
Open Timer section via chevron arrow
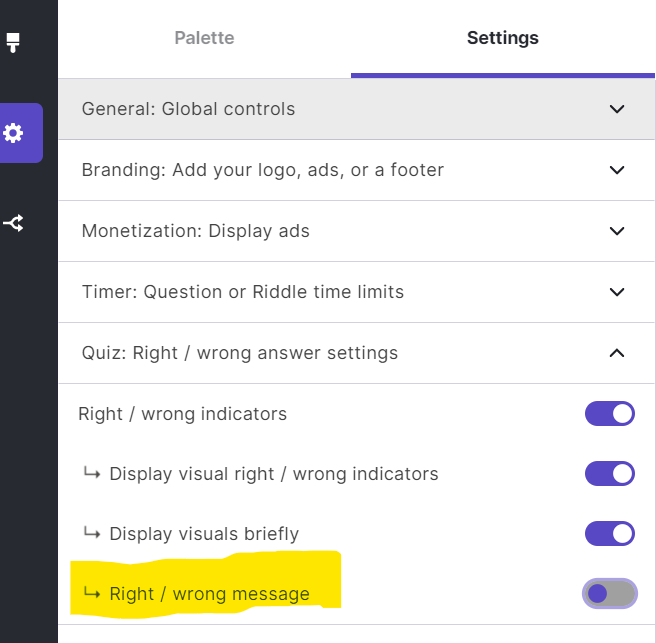pos(617,292)
